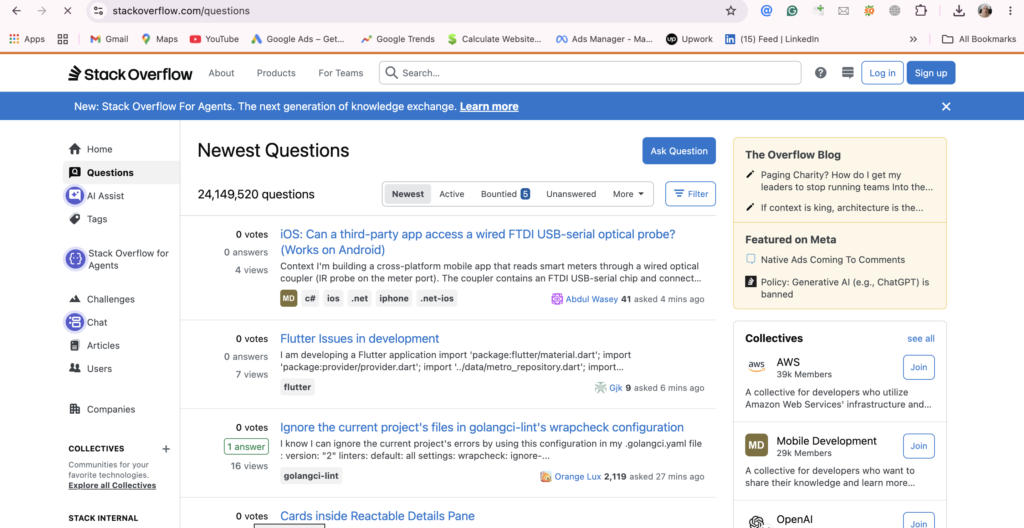Open the help center question-mark icon
This screenshot has width=1024, height=528.
(821, 73)
